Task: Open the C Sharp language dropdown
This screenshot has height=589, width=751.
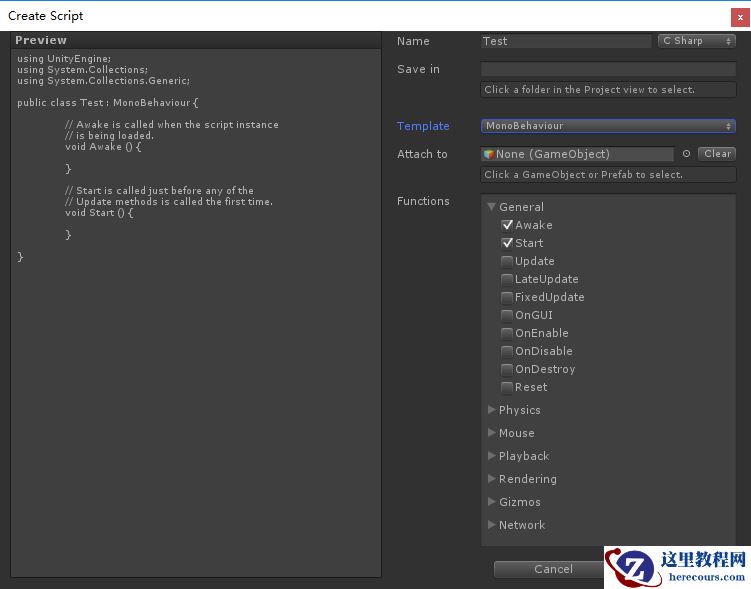Action: point(696,41)
